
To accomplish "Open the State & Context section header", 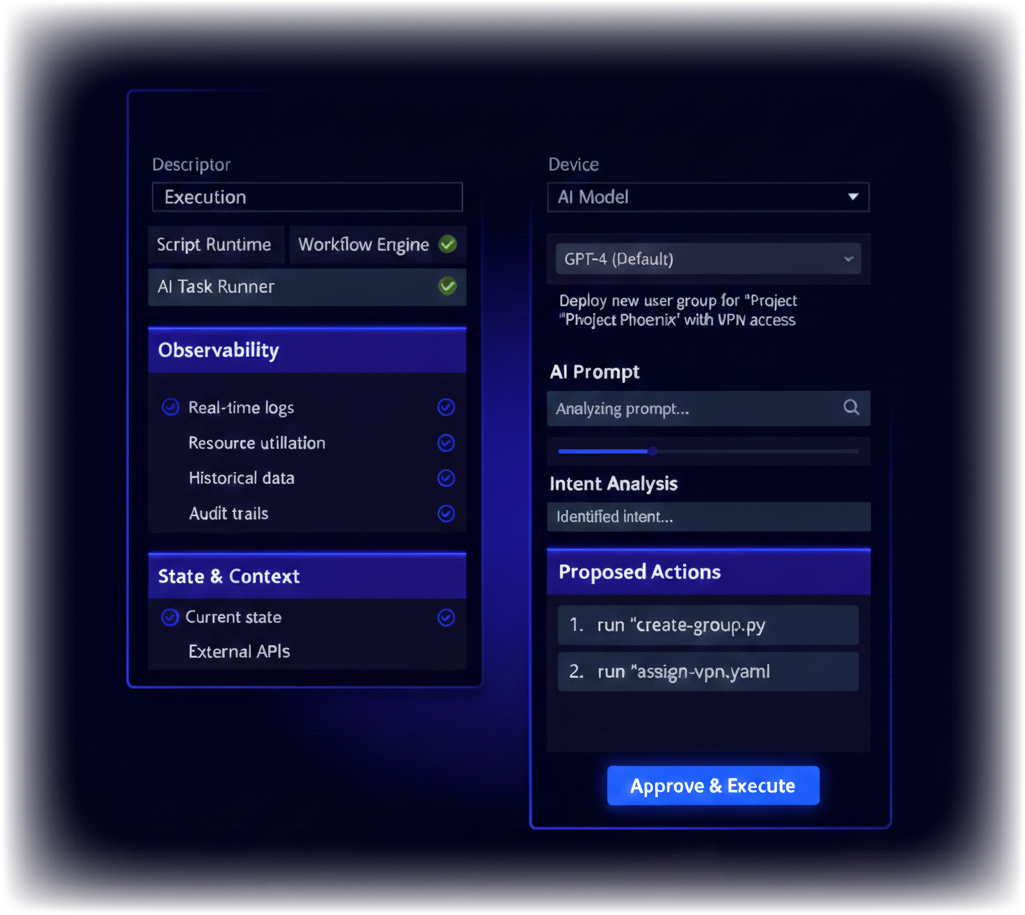I will coord(307,577).
